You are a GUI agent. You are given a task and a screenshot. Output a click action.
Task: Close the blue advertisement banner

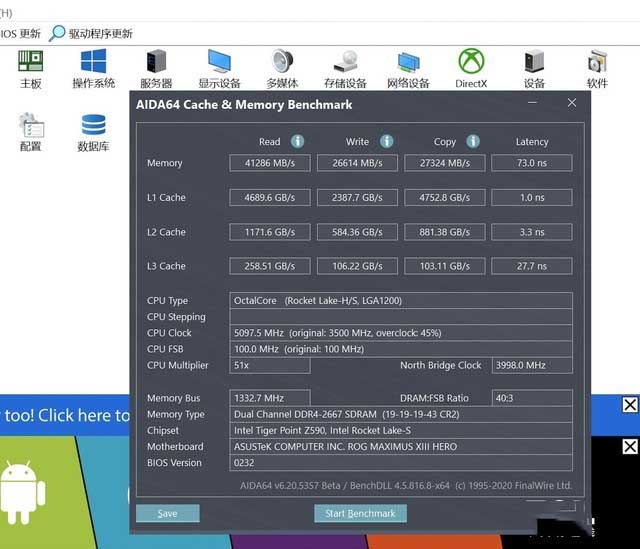630,405
